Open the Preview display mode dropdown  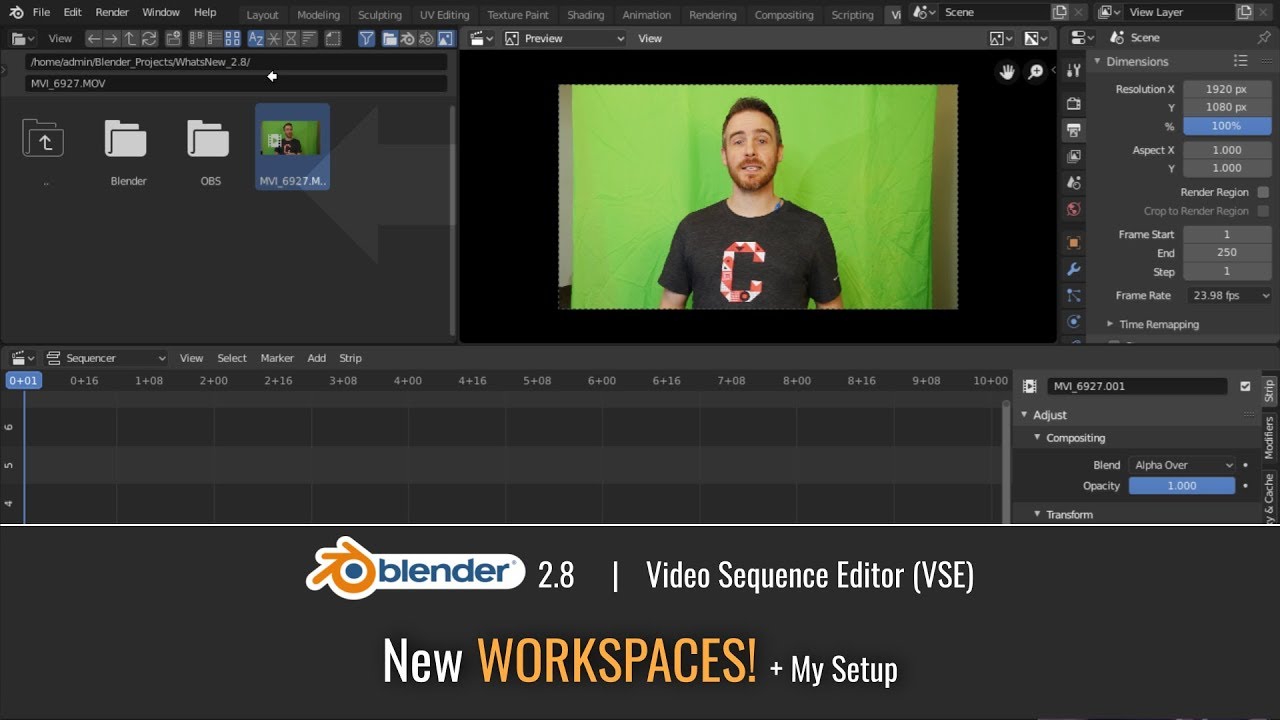click(x=566, y=38)
